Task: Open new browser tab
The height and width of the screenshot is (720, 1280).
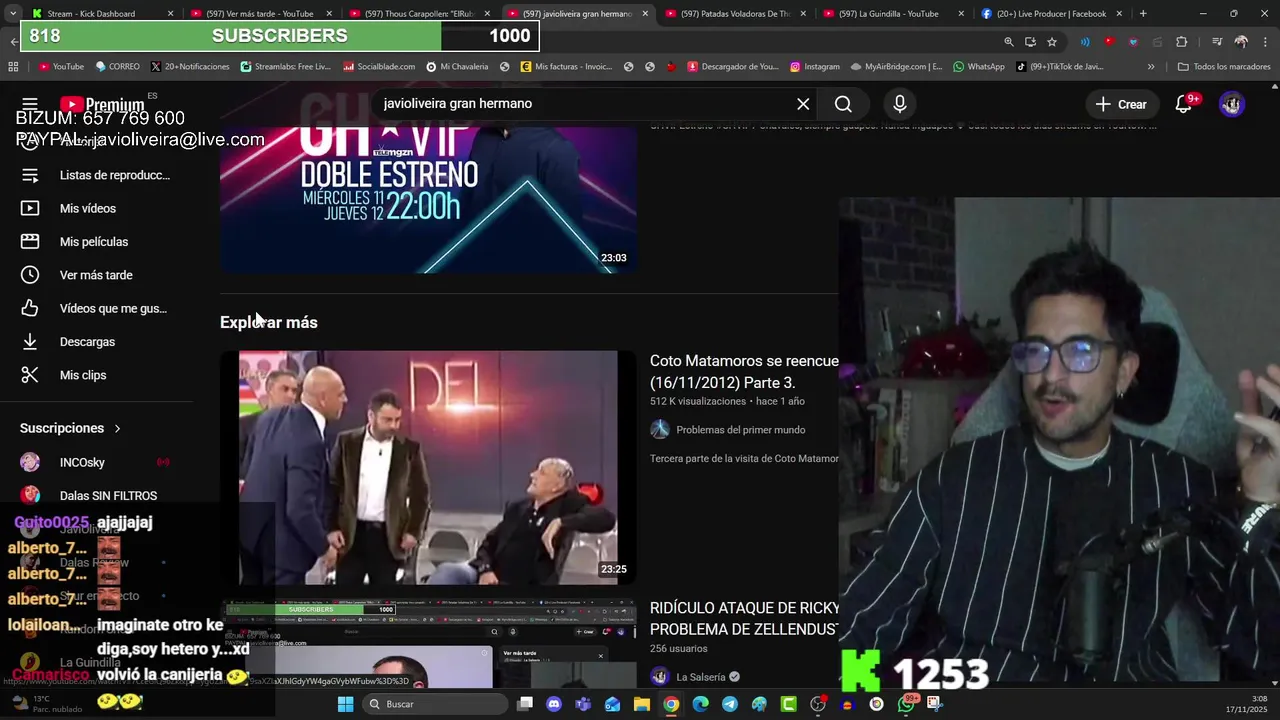Action: pyautogui.click(x=1143, y=14)
